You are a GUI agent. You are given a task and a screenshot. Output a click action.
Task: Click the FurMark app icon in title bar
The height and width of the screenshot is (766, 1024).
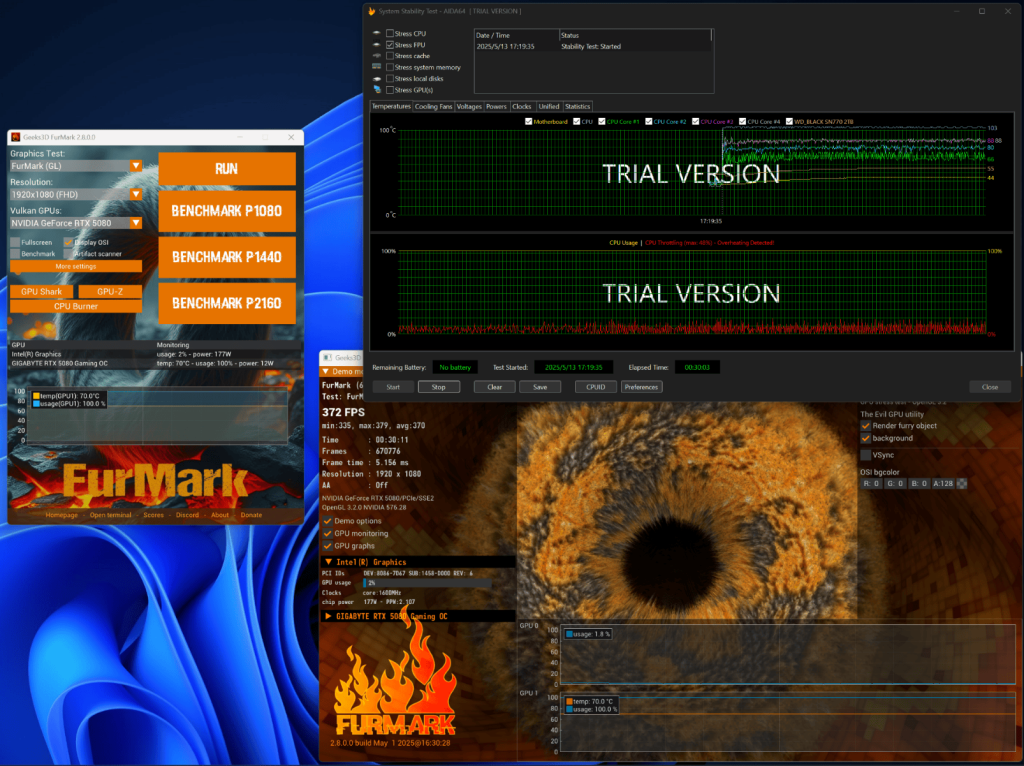(x=16, y=136)
